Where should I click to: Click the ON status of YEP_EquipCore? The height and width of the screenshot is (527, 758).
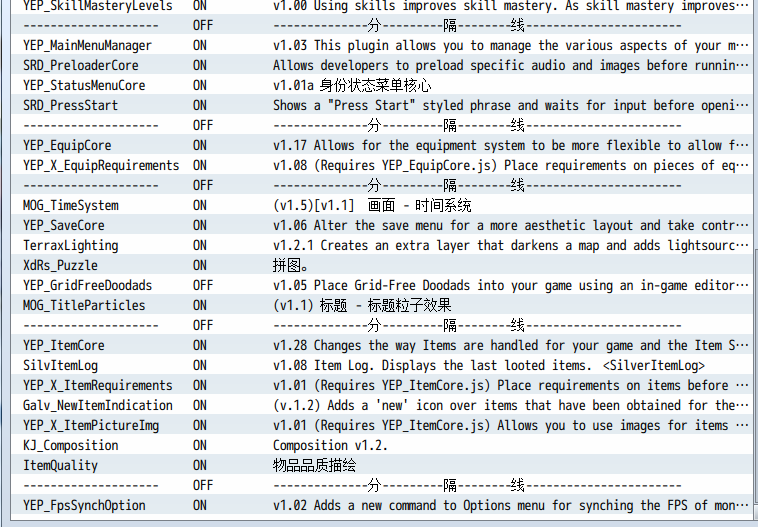coord(200,146)
